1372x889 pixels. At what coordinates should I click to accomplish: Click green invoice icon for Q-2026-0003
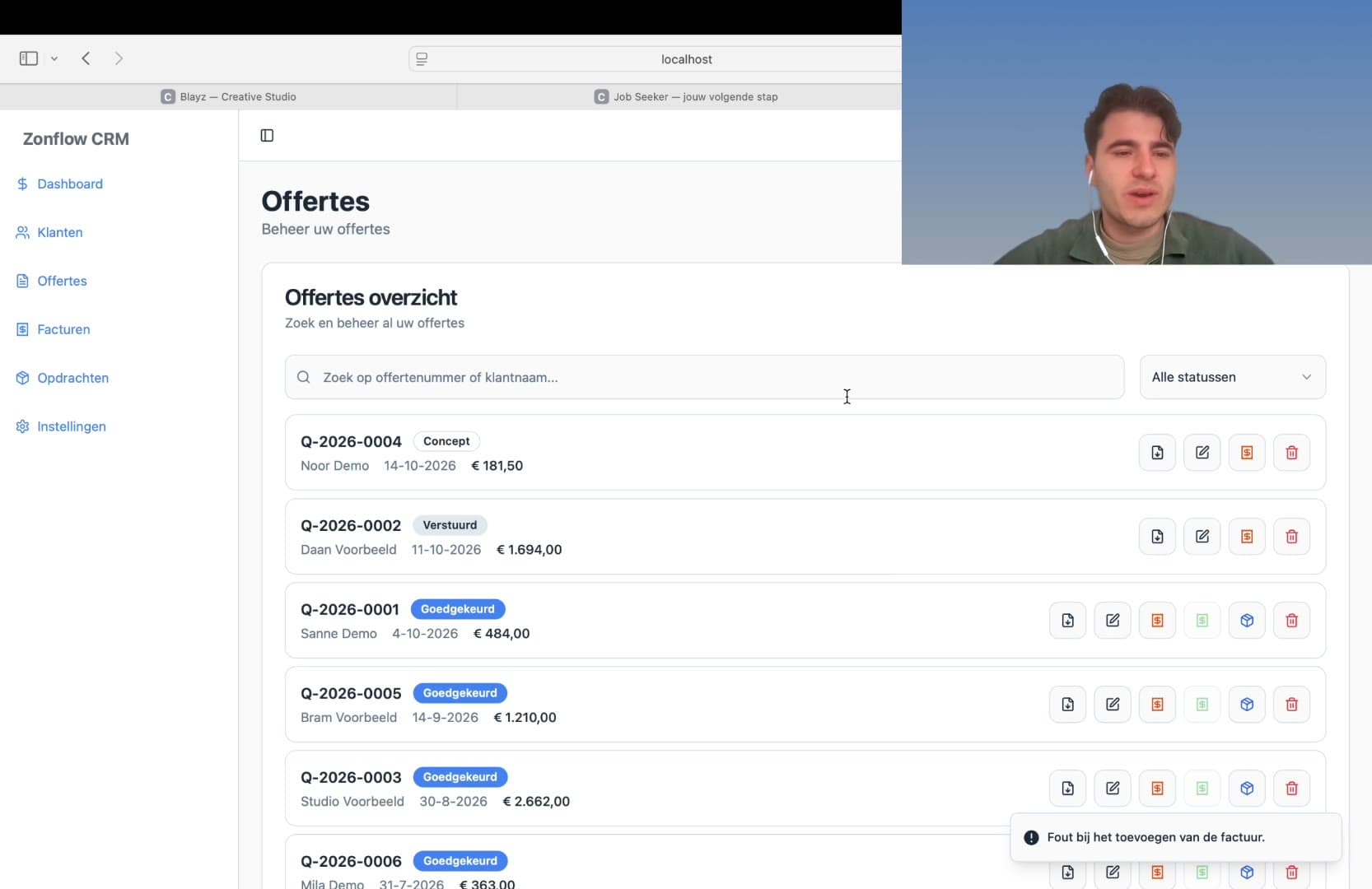tap(1202, 789)
